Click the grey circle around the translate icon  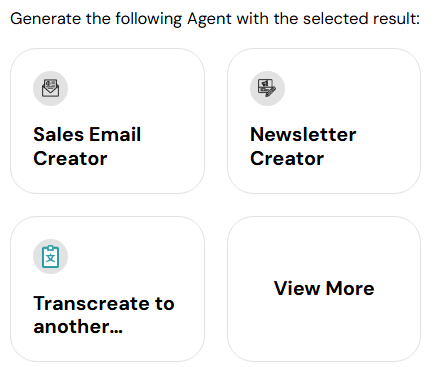pyautogui.click(x=50, y=257)
